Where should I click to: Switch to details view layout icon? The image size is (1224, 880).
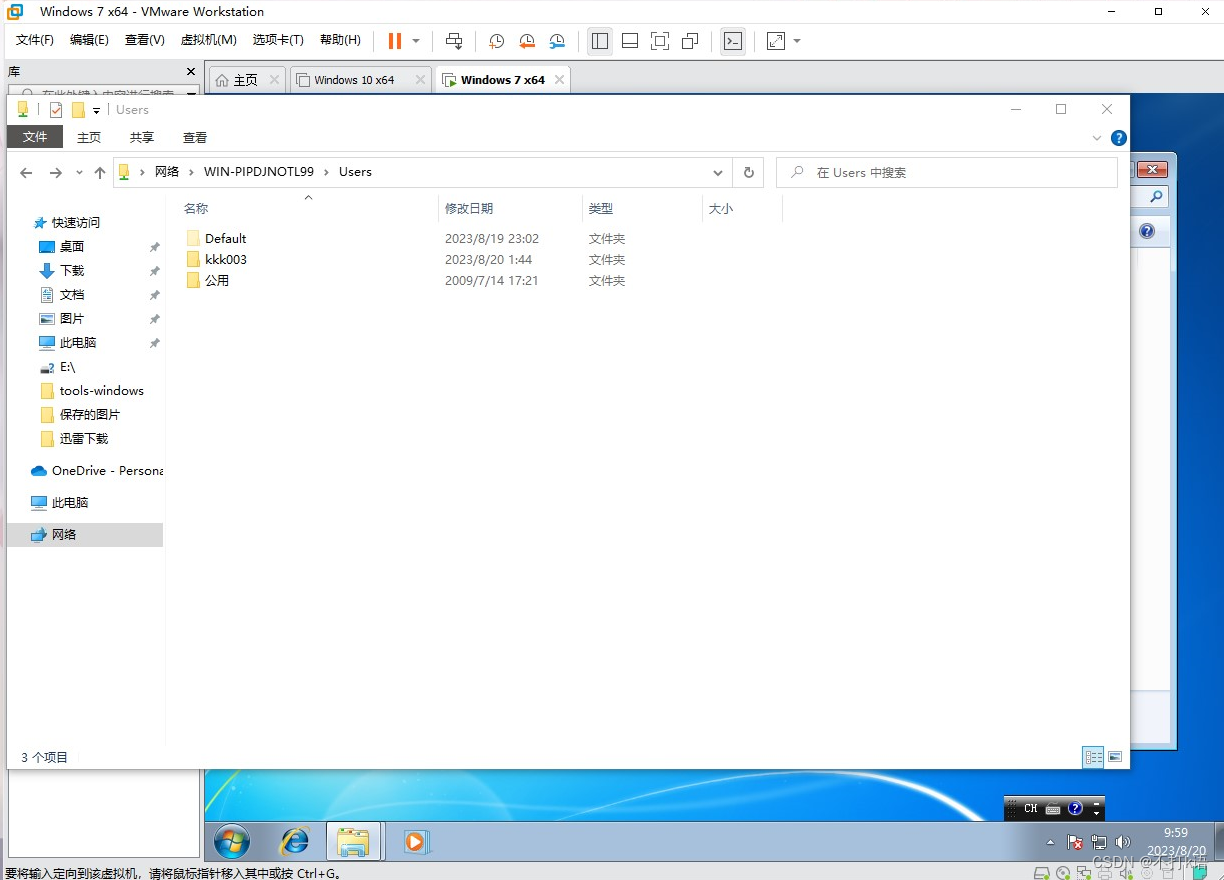[x=1093, y=757]
